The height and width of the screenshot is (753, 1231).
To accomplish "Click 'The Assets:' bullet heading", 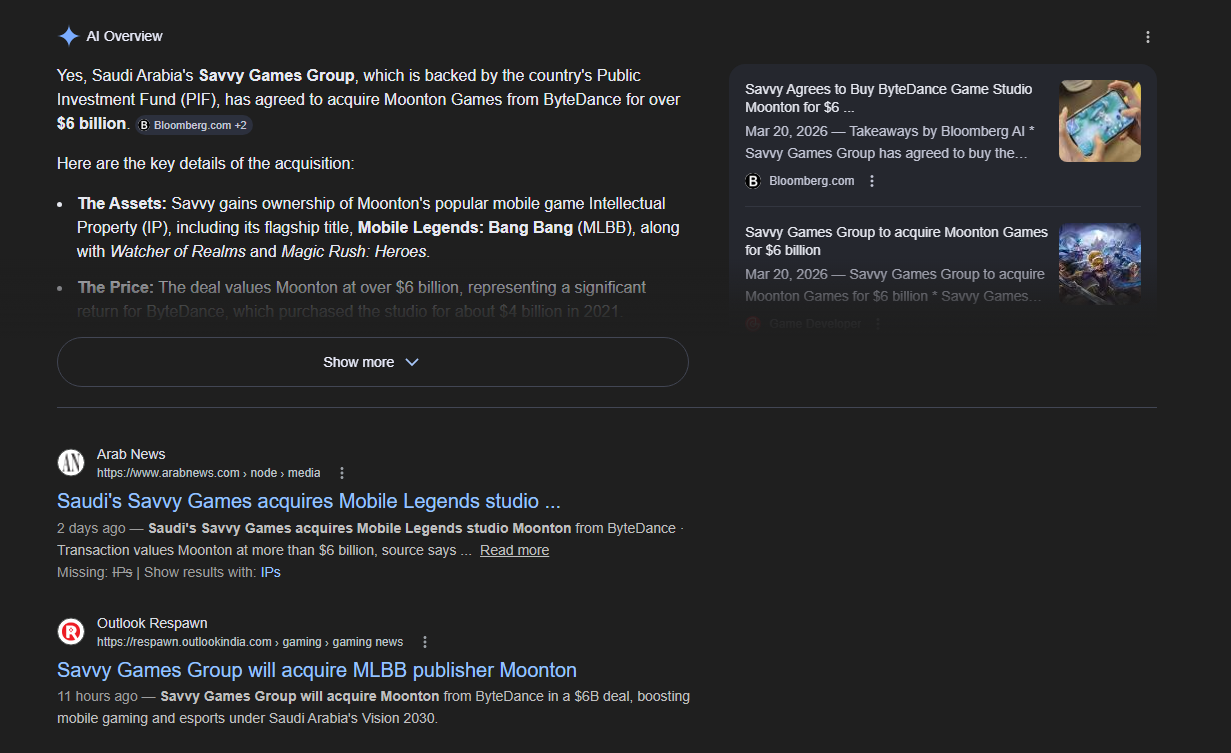I will tap(122, 203).
